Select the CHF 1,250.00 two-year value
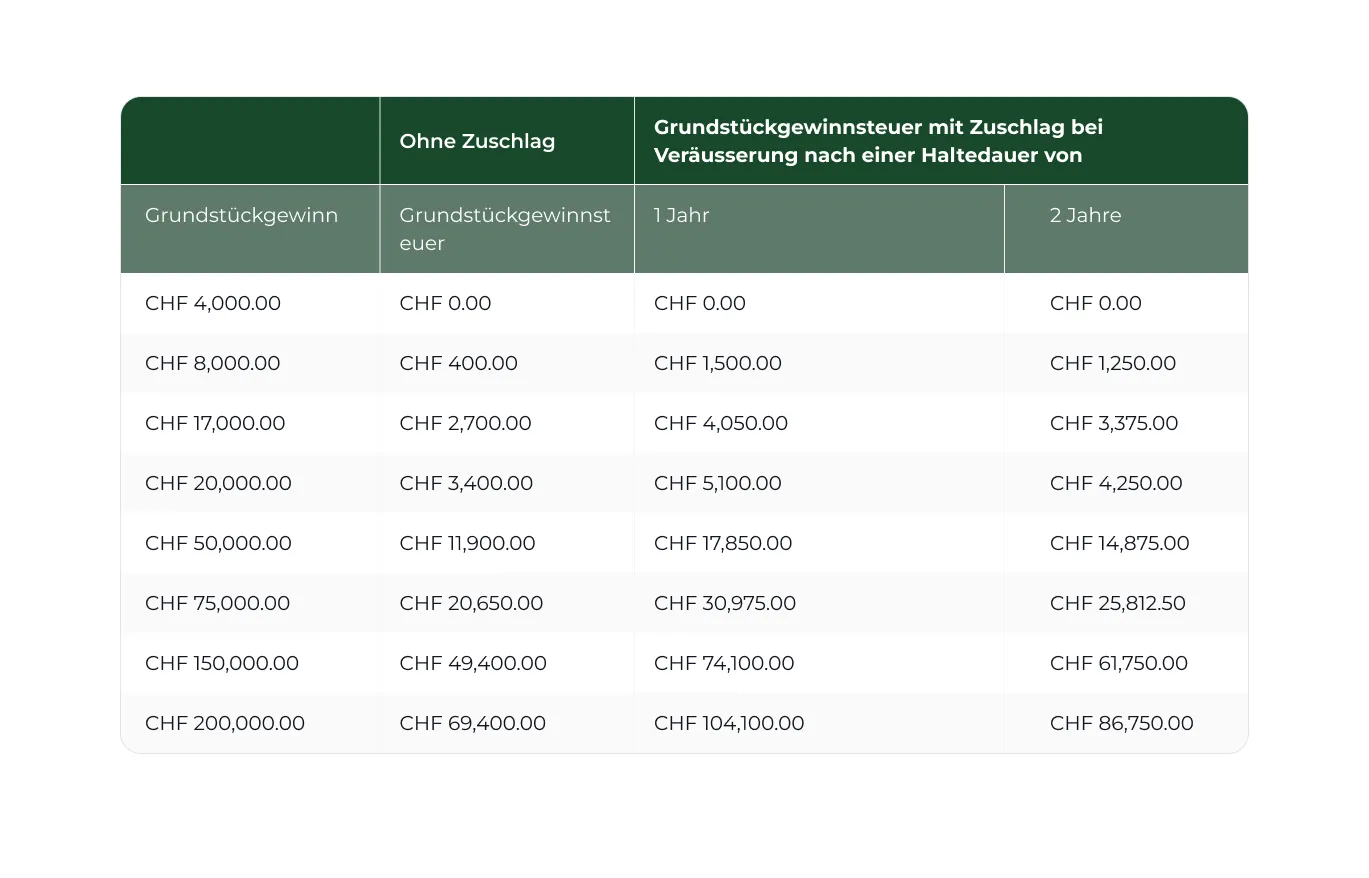 pyautogui.click(x=1113, y=363)
